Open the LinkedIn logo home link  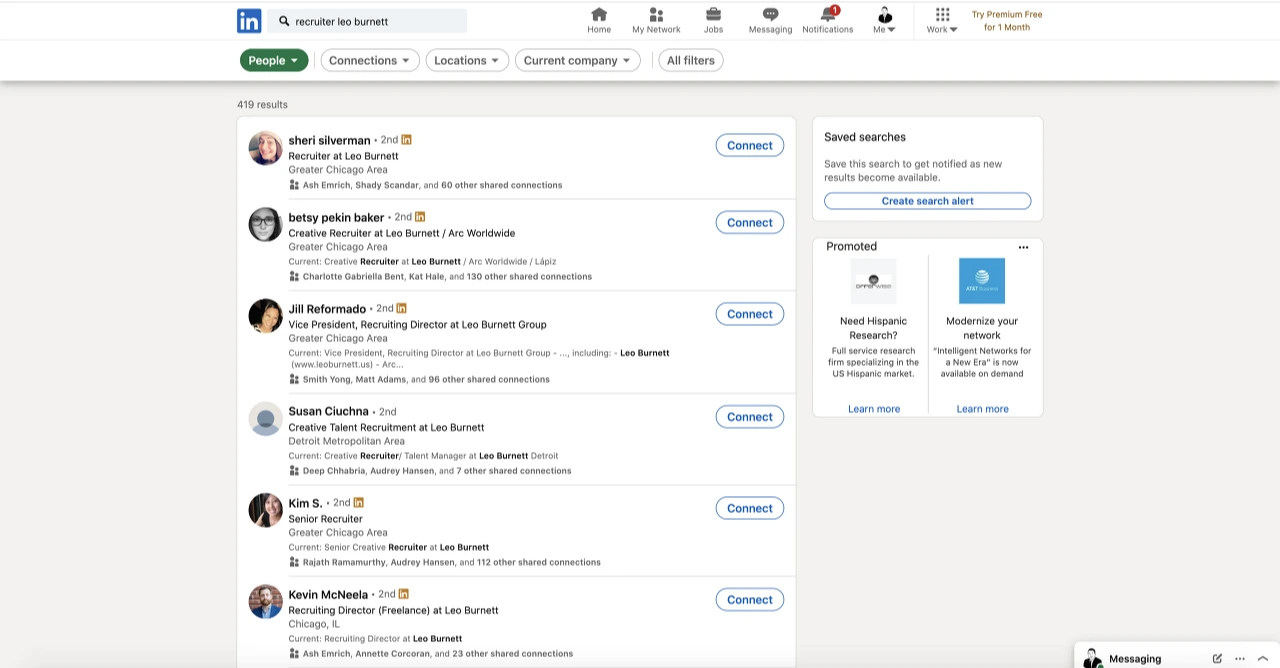pyautogui.click(x=249, y=21)
